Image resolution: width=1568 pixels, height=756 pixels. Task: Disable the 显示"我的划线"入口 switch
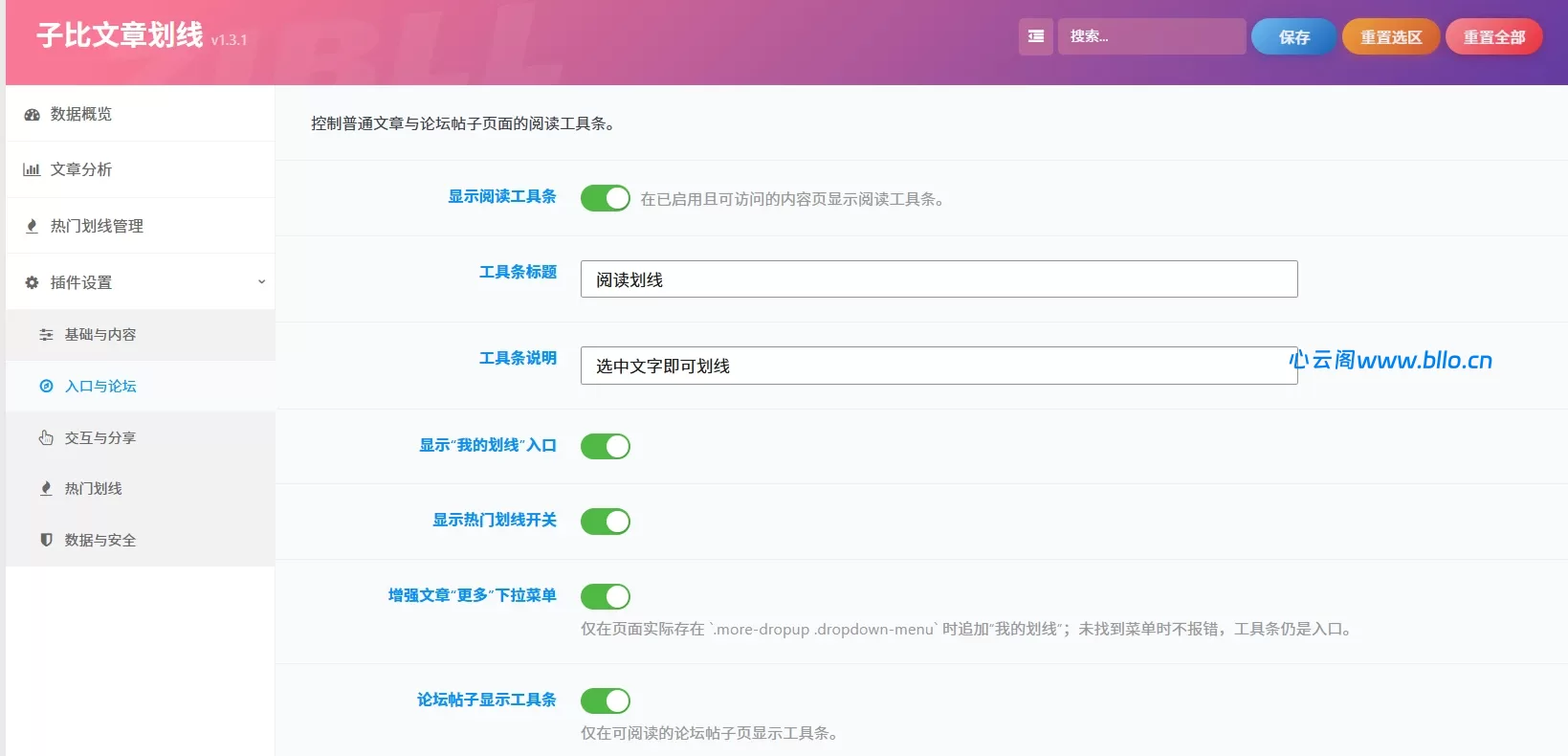pyautogui.click(x=606, y=446)
